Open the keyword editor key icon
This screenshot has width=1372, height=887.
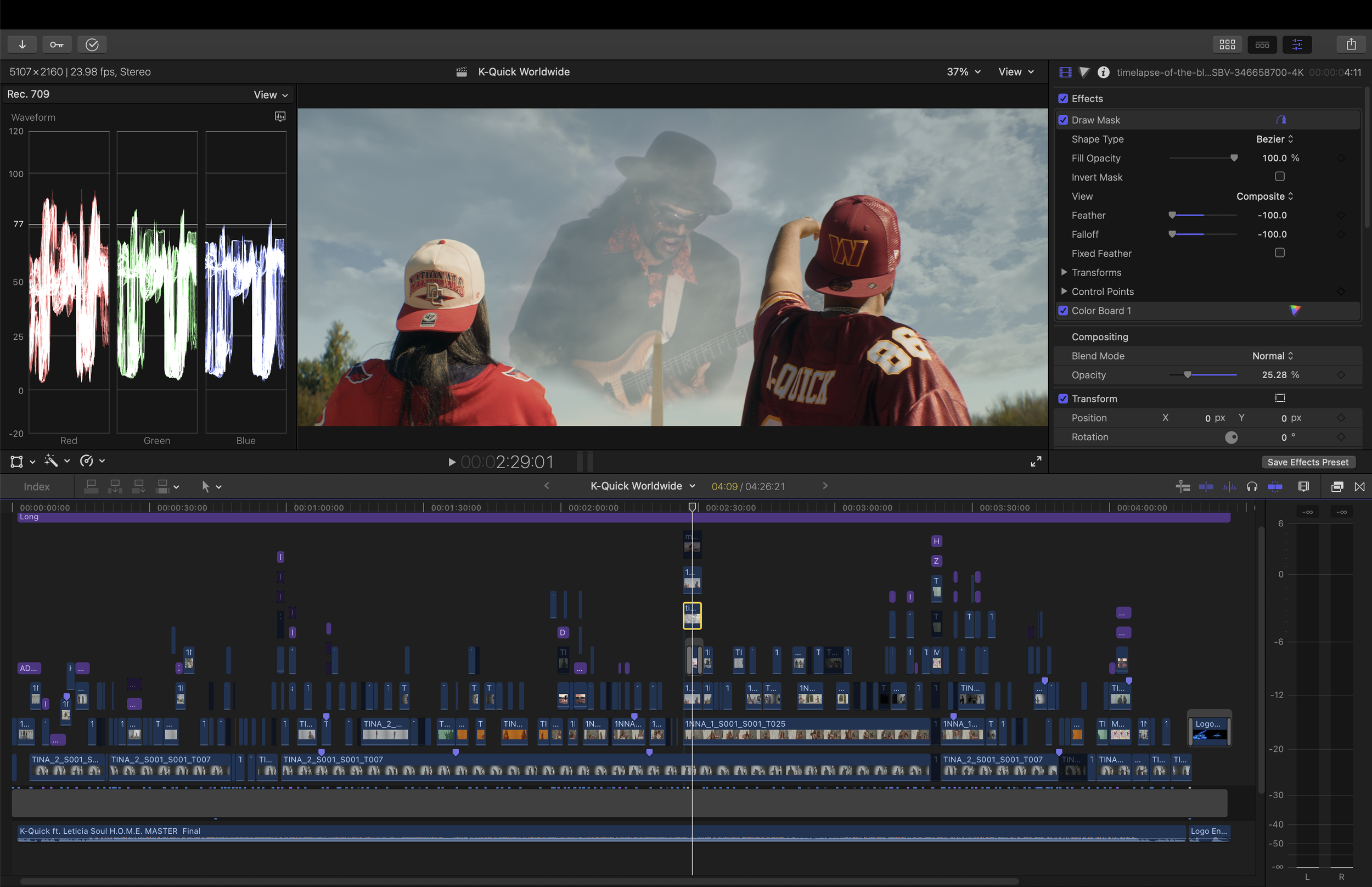point(57,44)
